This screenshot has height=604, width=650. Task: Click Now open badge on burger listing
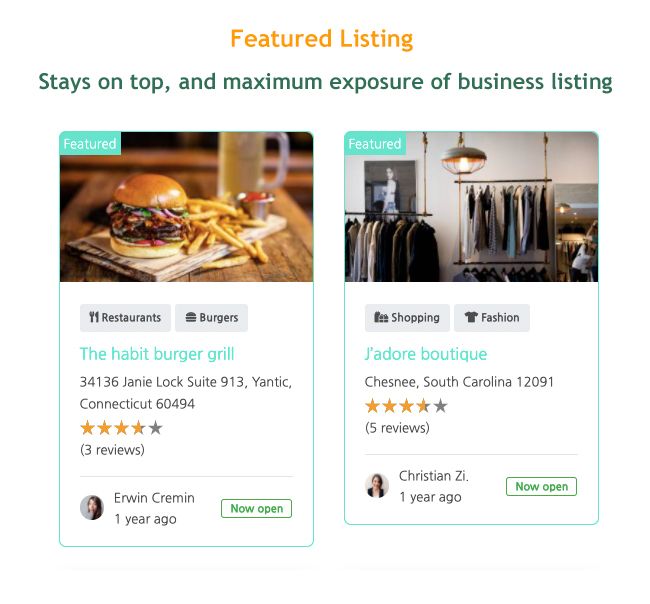tap(256, 509)
